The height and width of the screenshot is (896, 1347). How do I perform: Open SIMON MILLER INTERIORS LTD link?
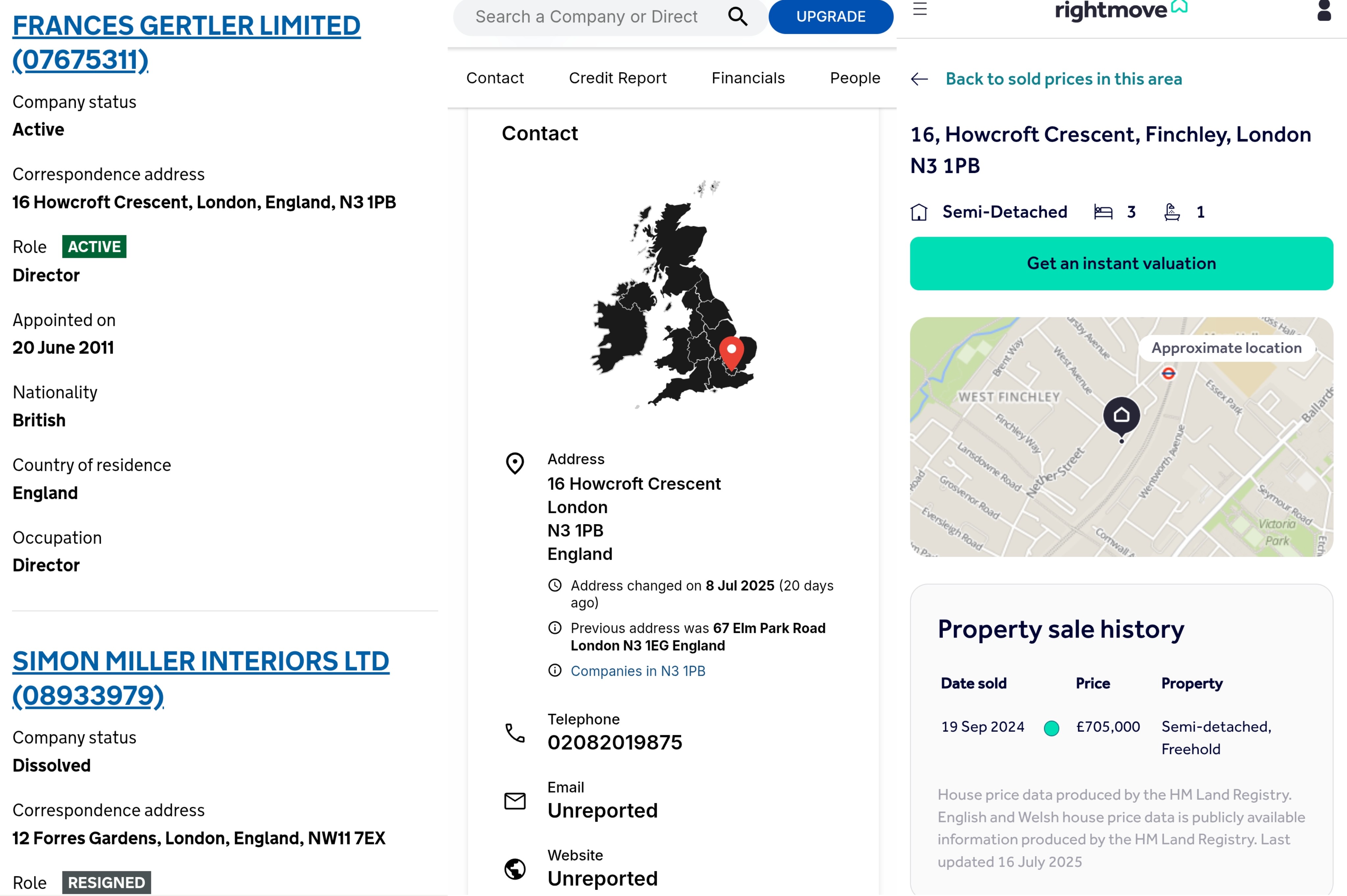tap(201, 678)
